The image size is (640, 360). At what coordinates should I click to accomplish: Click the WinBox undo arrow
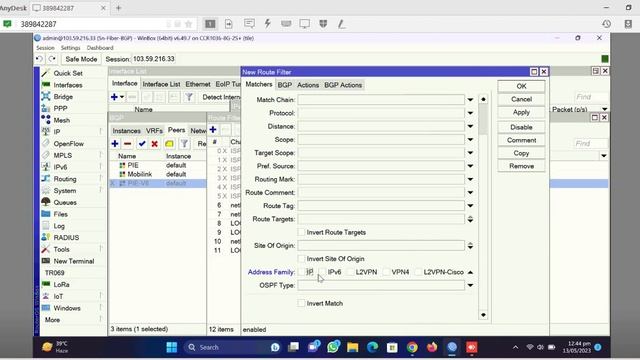[39, 59]
